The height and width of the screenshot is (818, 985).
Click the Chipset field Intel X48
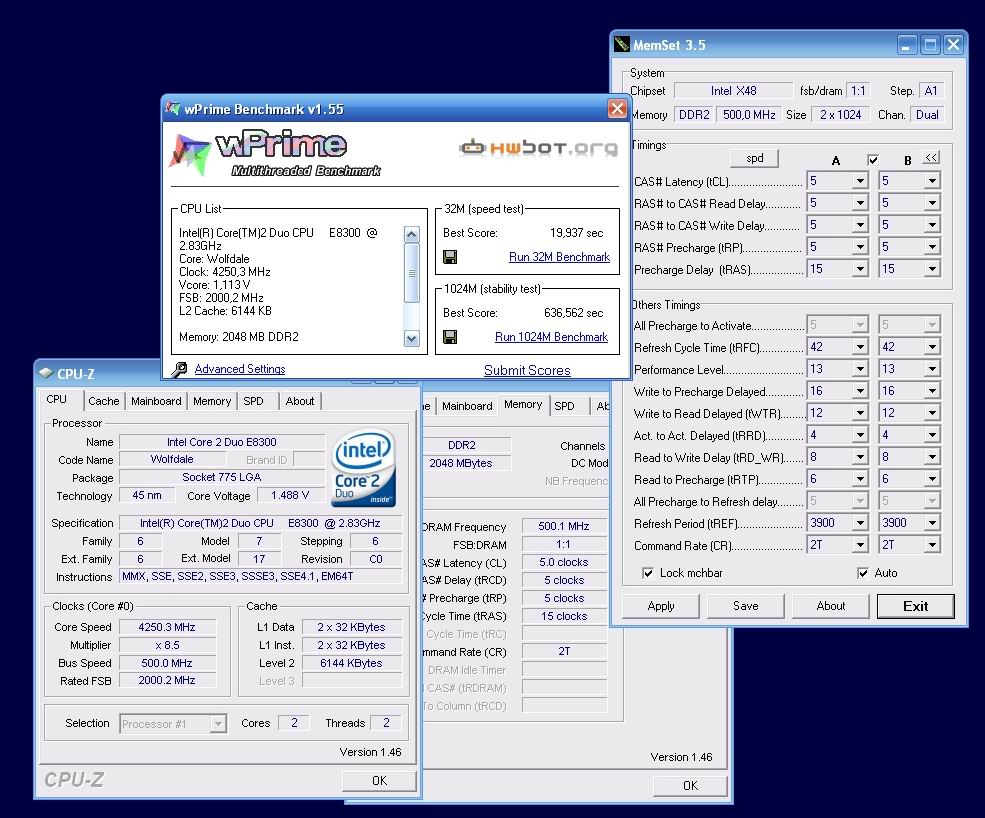[733, 90]
